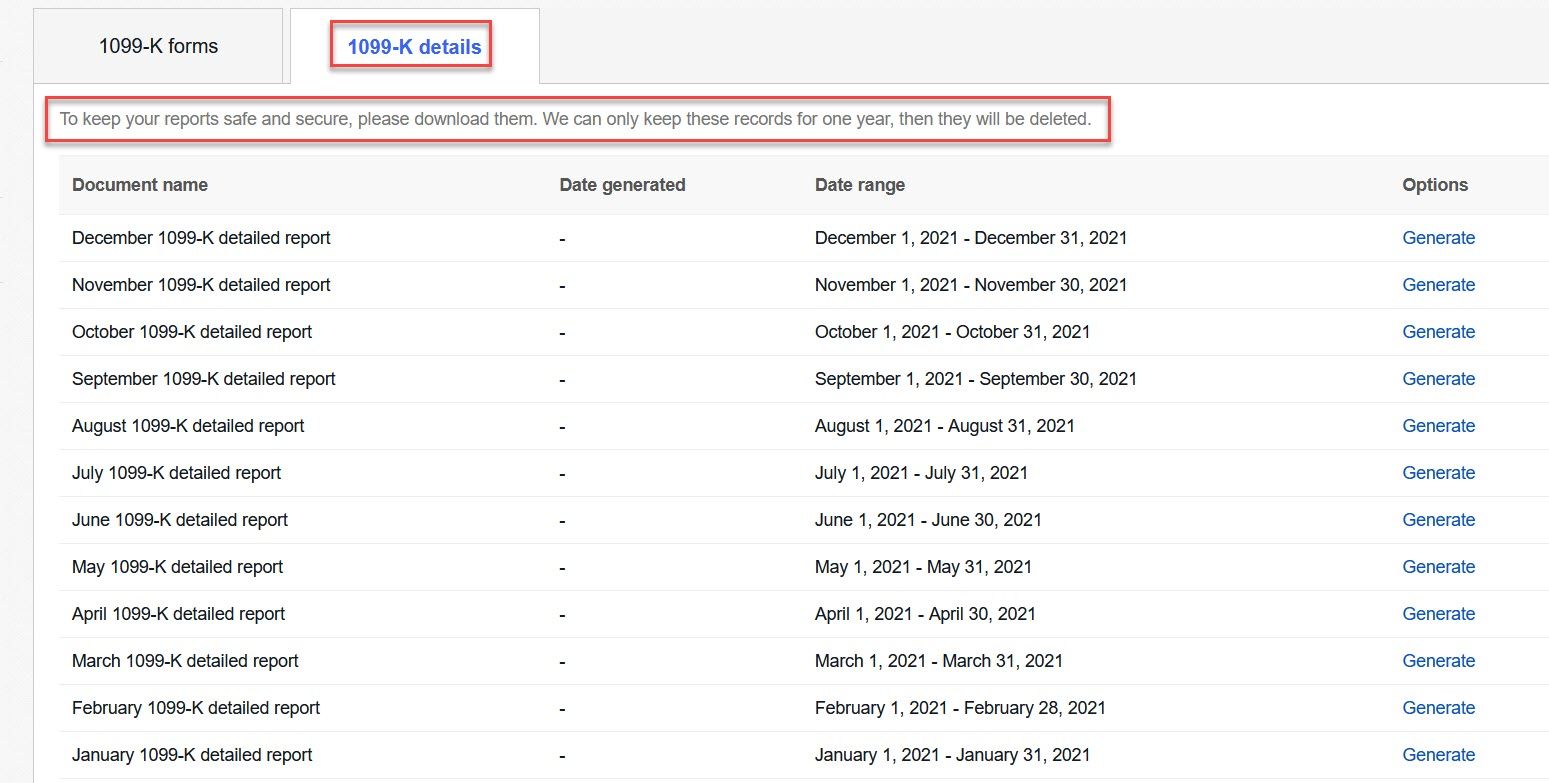Select the September 1099-K detailed report name

pyautogui.click(x=204, y=379)
